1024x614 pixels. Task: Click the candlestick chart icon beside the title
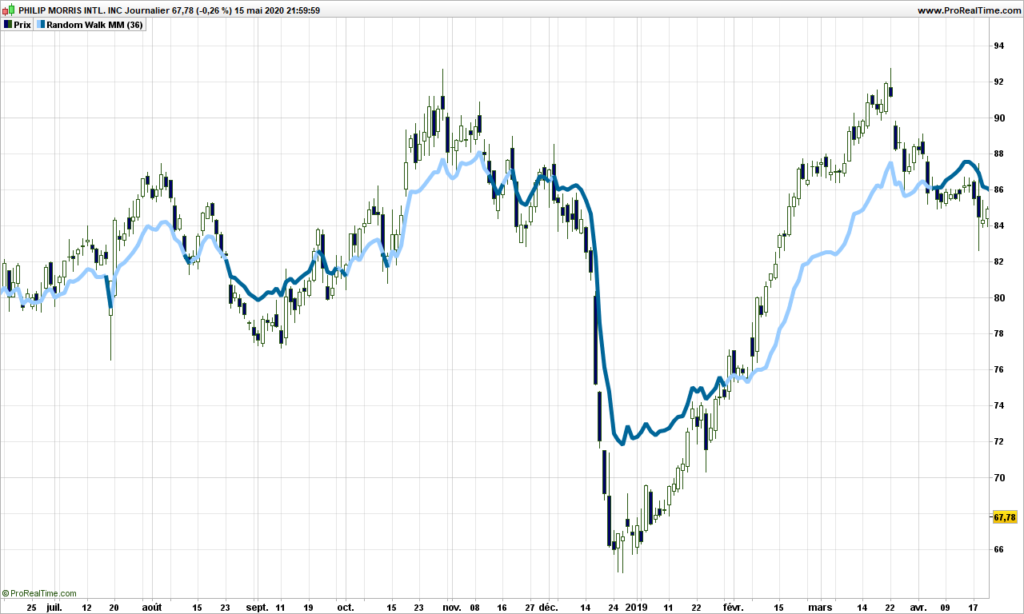coord(8,10)
